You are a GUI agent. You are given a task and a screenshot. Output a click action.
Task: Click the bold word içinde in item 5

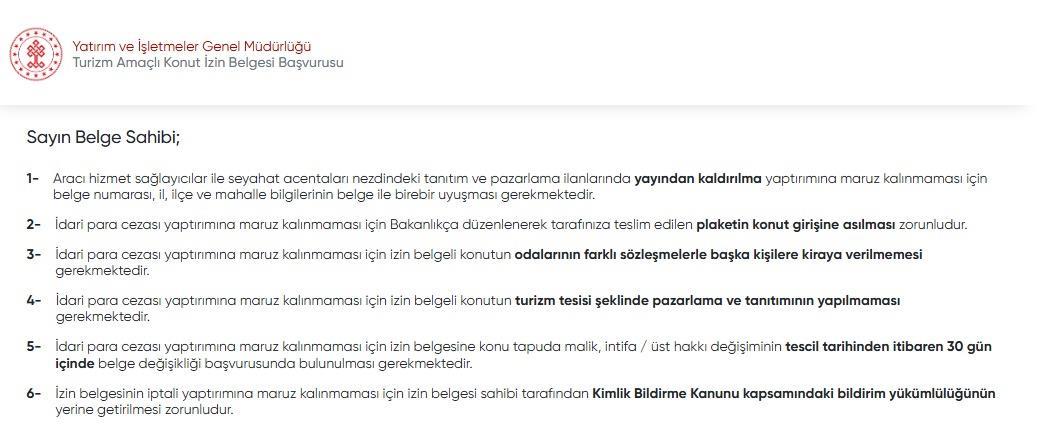(76, 363)
